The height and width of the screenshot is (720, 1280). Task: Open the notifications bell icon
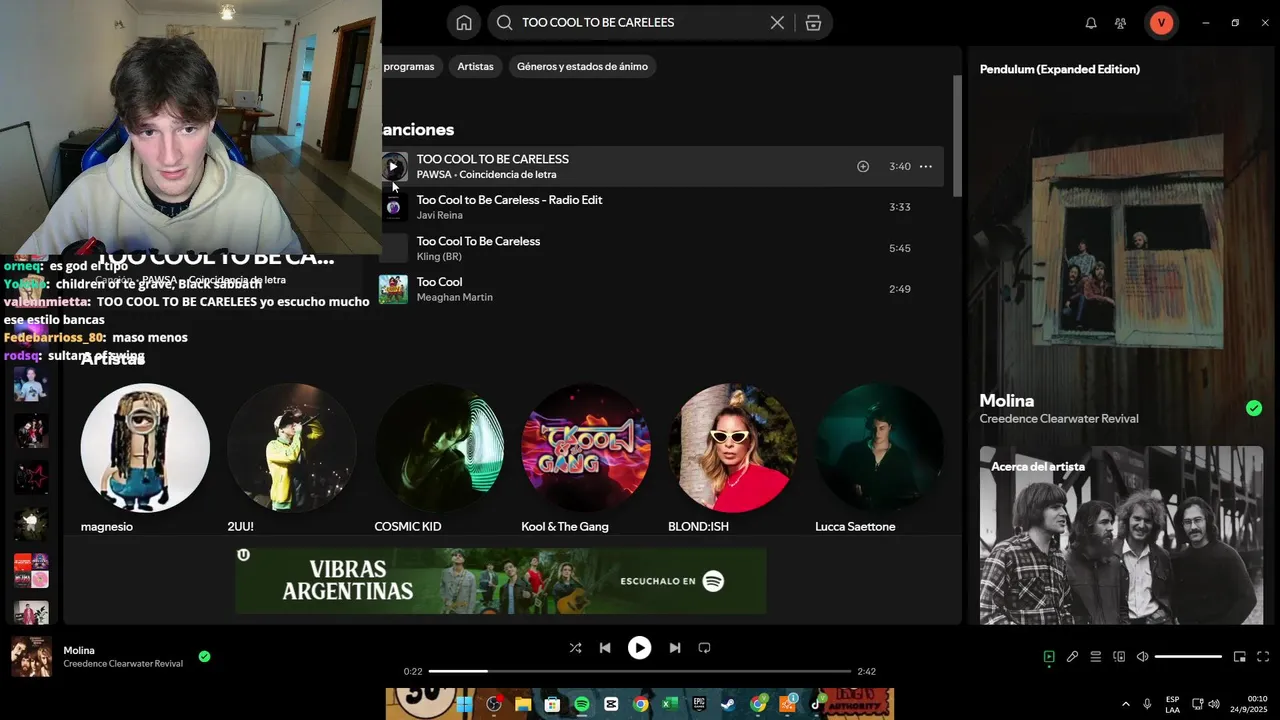tap(1091, 22)
